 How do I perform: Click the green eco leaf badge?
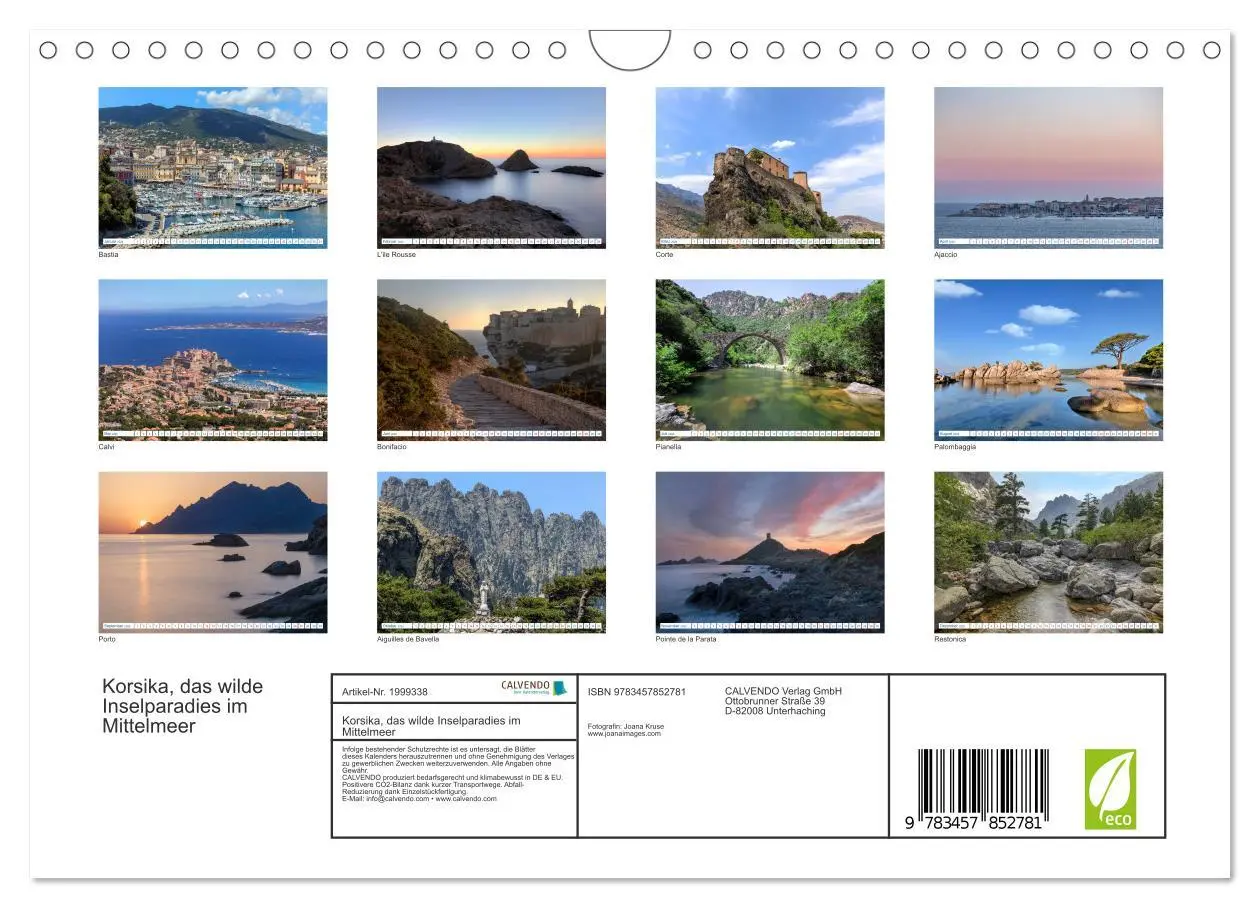point(1111,789)
